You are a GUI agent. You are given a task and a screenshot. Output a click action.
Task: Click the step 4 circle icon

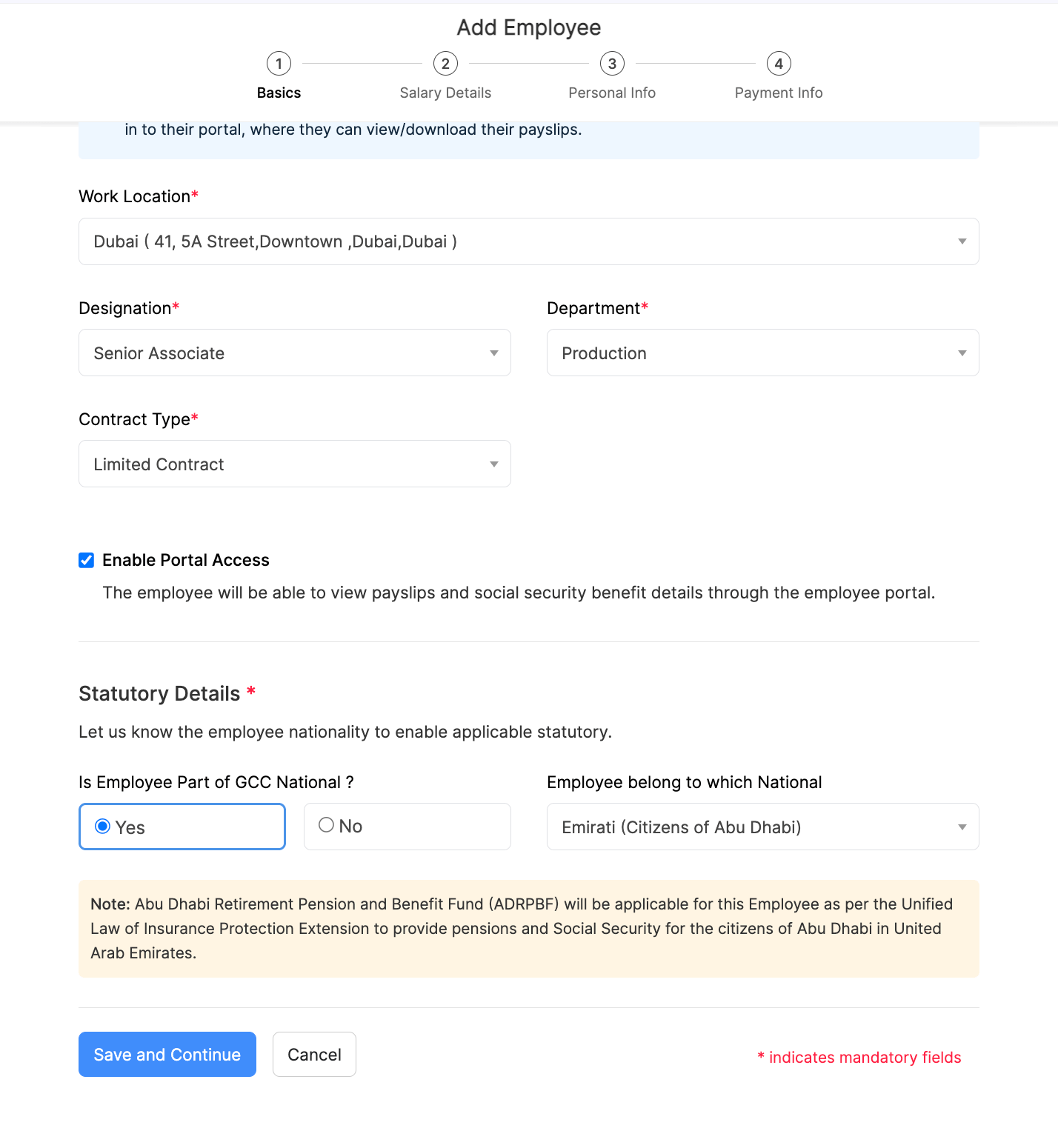(x=779, y=64)
